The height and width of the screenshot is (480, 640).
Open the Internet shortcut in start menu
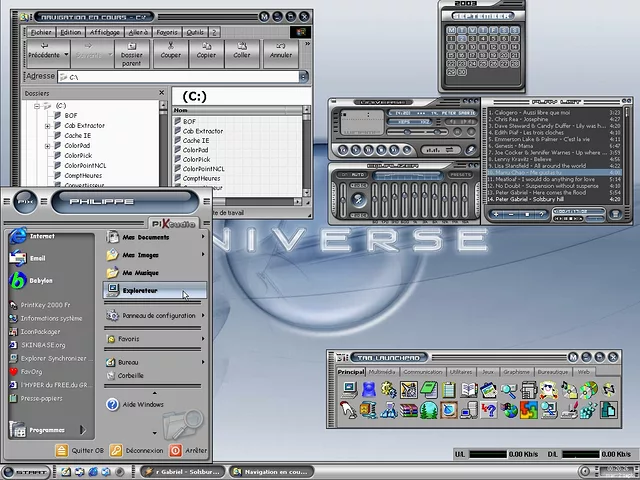(42, 237)
